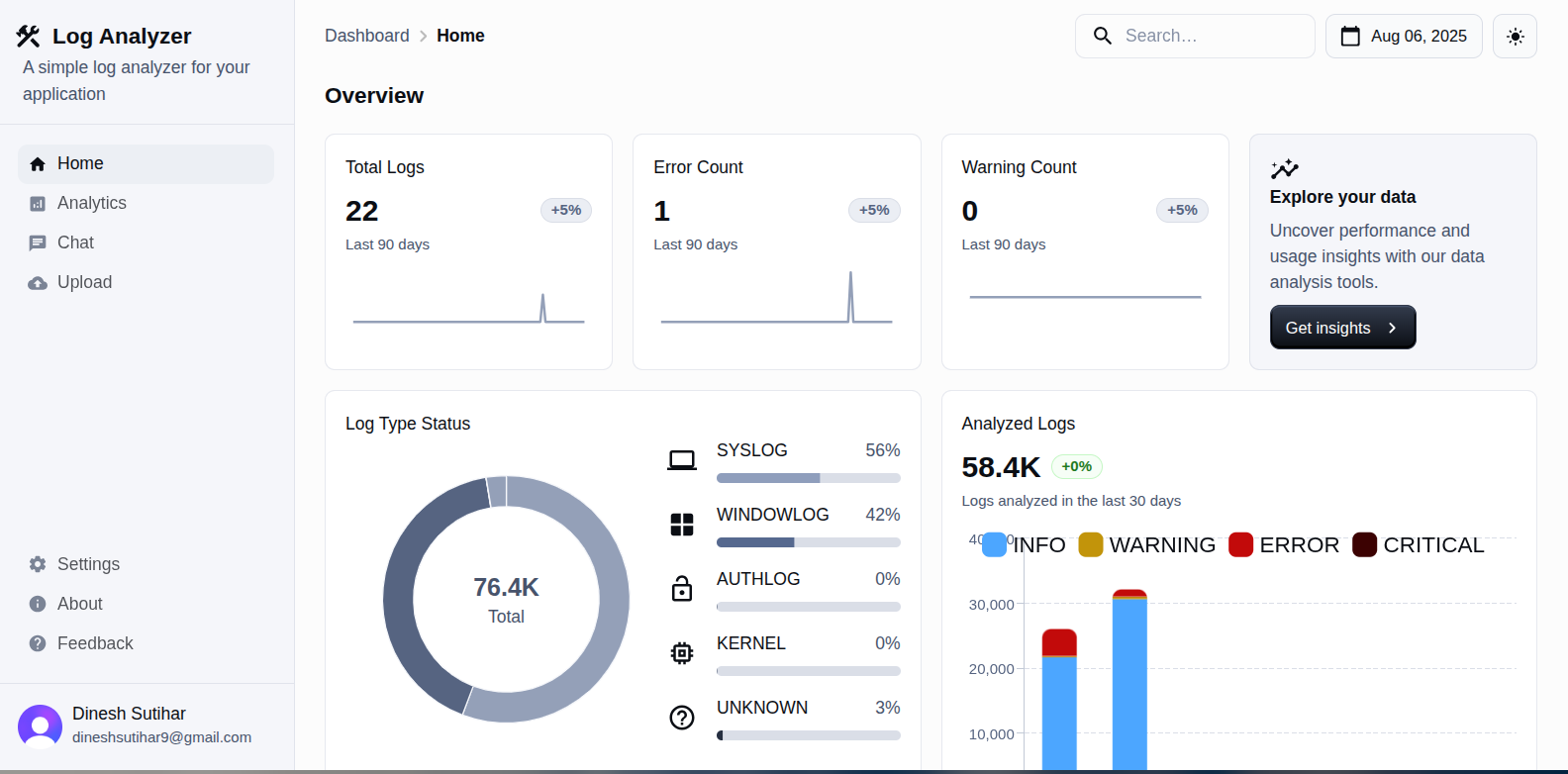Click the Error Count sparkline chart

coord(776,297)
